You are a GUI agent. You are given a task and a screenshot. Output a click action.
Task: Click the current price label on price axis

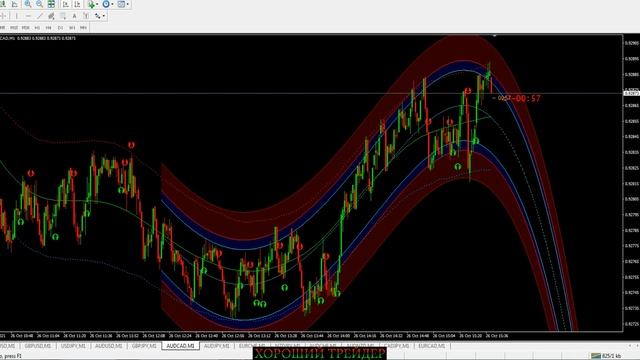tap(631, 93)
